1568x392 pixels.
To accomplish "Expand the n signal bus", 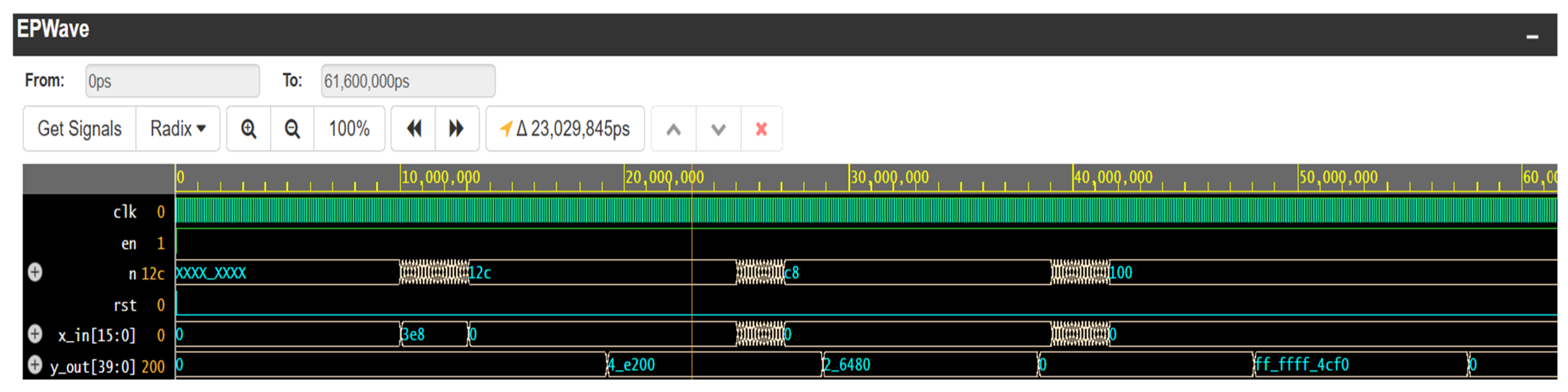I will click(35, 272).
